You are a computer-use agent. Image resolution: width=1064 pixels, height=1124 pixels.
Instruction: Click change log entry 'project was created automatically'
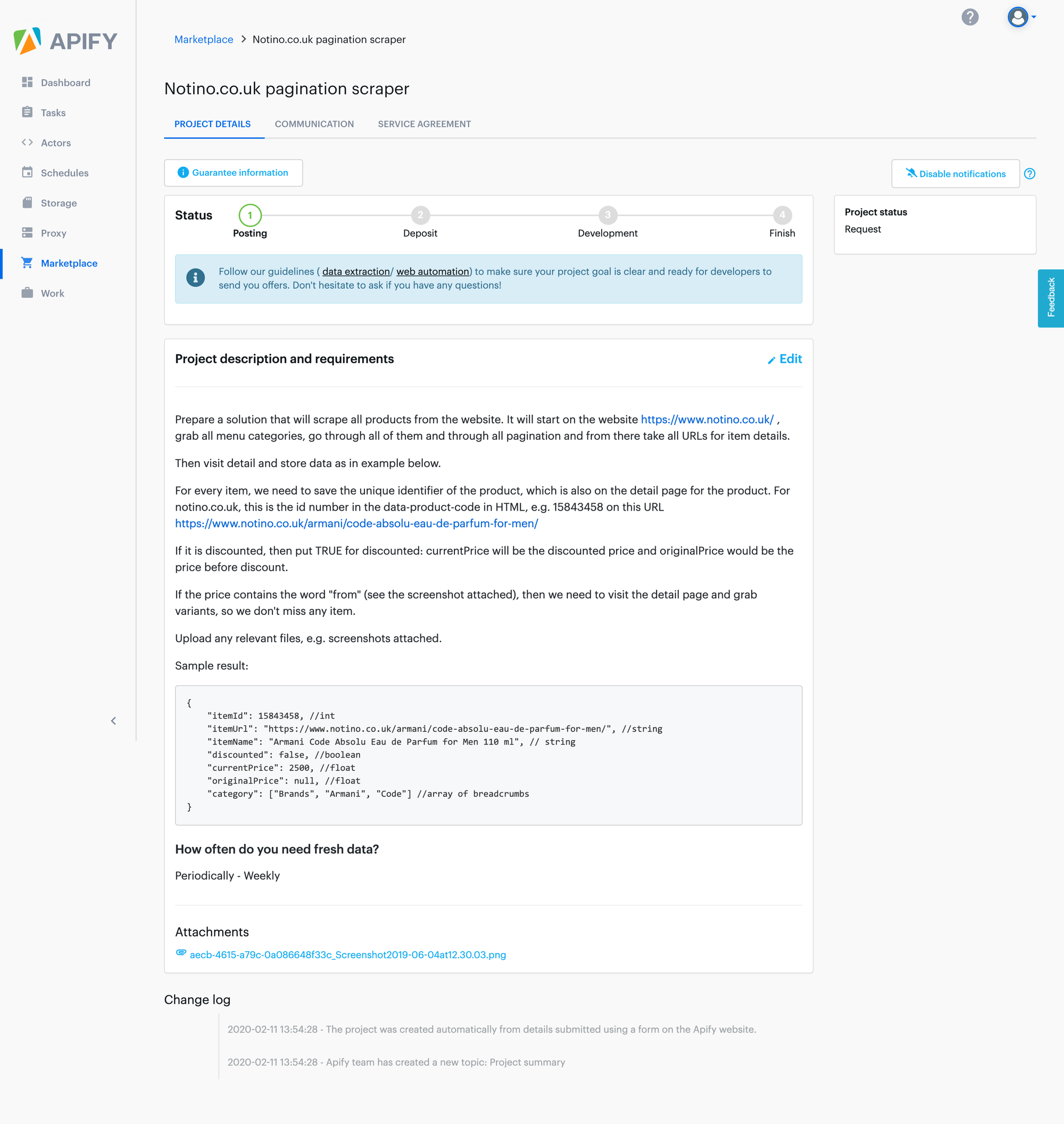point(492,1029)
